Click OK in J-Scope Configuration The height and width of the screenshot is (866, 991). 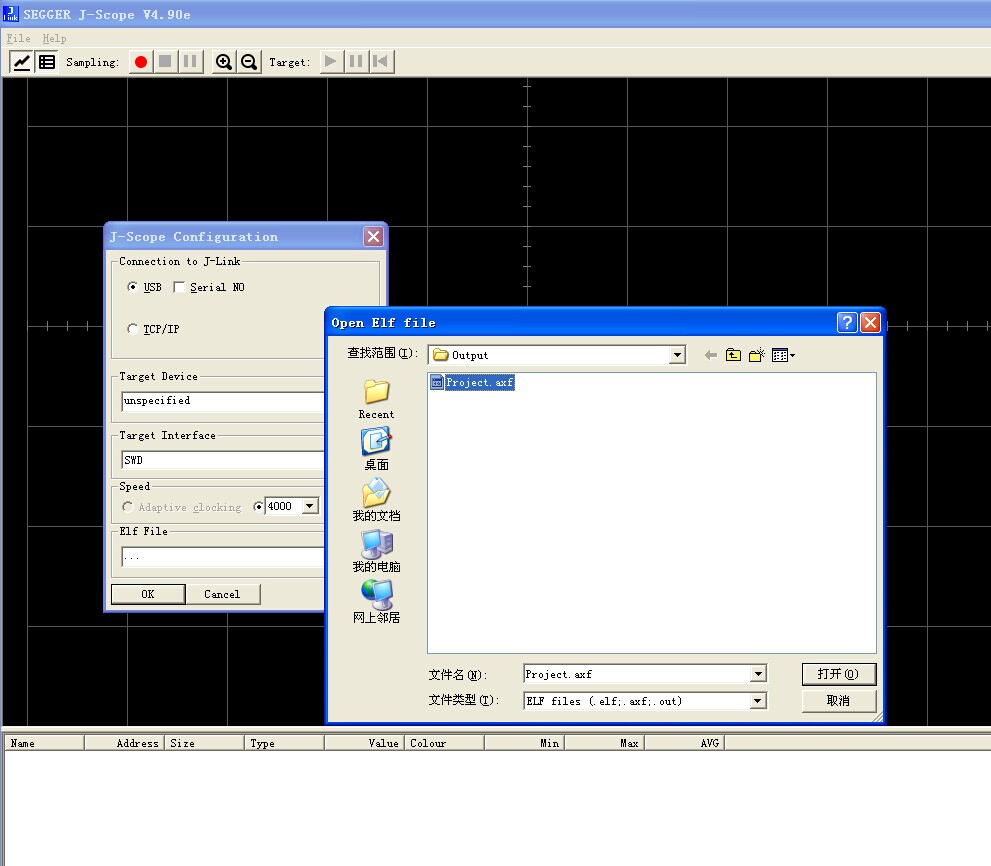click(148, 594)
